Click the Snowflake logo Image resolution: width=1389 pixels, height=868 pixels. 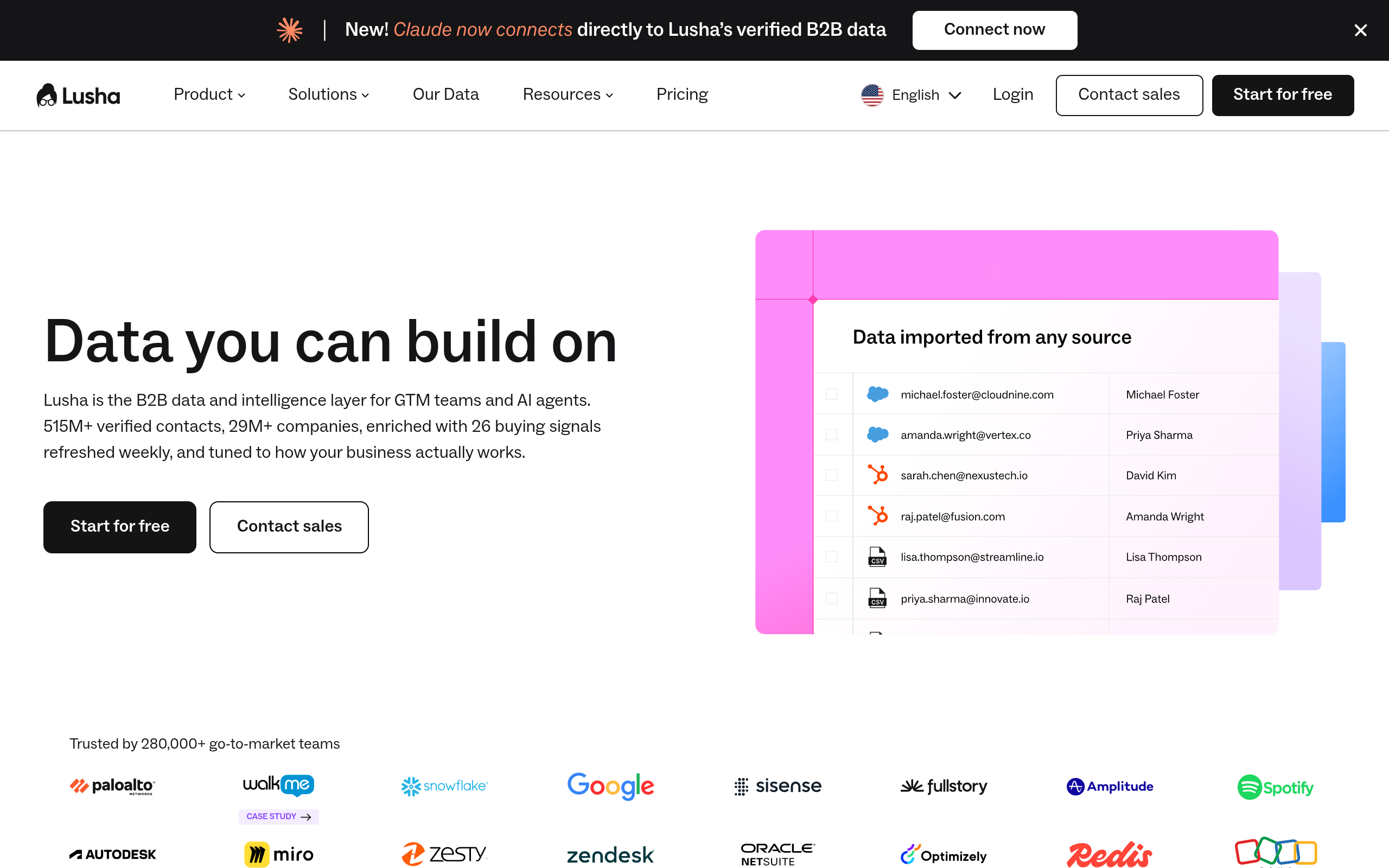coord(444,786)
